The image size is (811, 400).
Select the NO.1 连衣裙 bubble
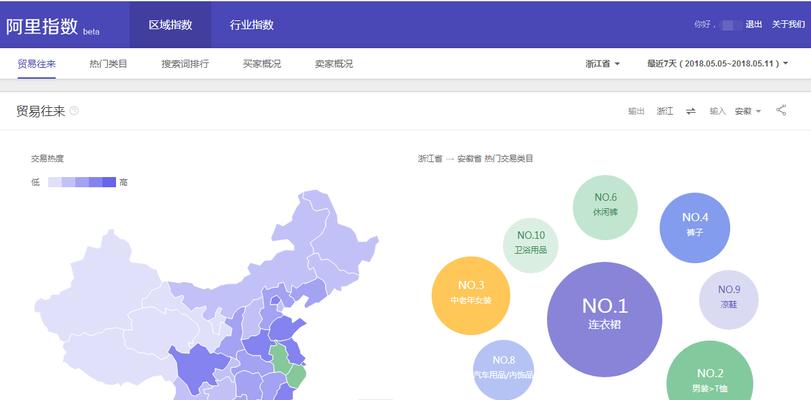pos(604,319)
